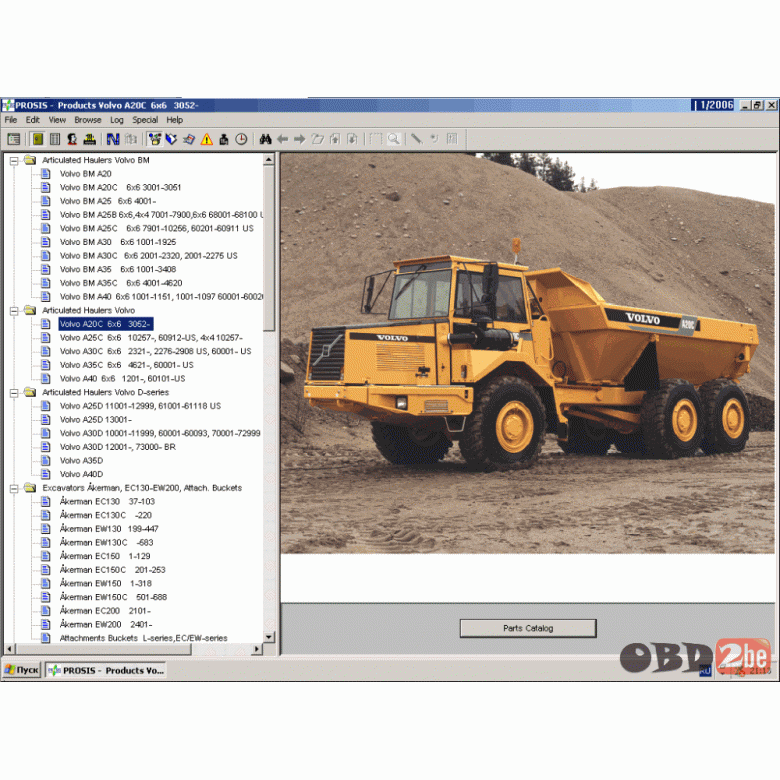Click the person head silhouette toolbar icon
Screen dimensions: 780x780
coord(72,139)
